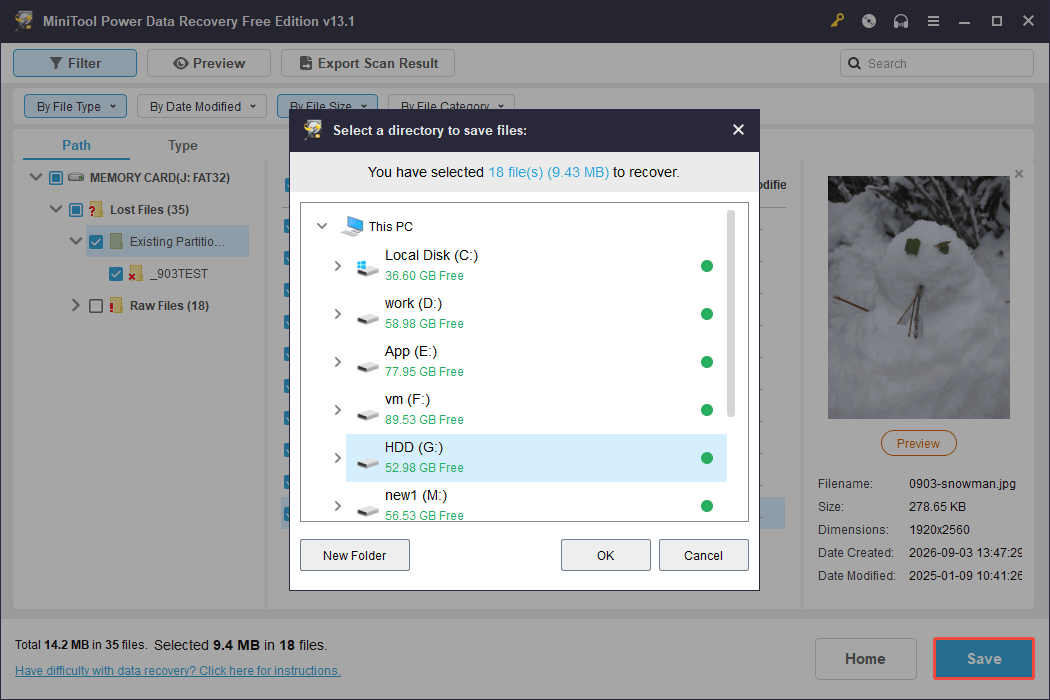1050x700 pixels.
Task: Click the Lost Files folder icon
Action: [96, 210]
